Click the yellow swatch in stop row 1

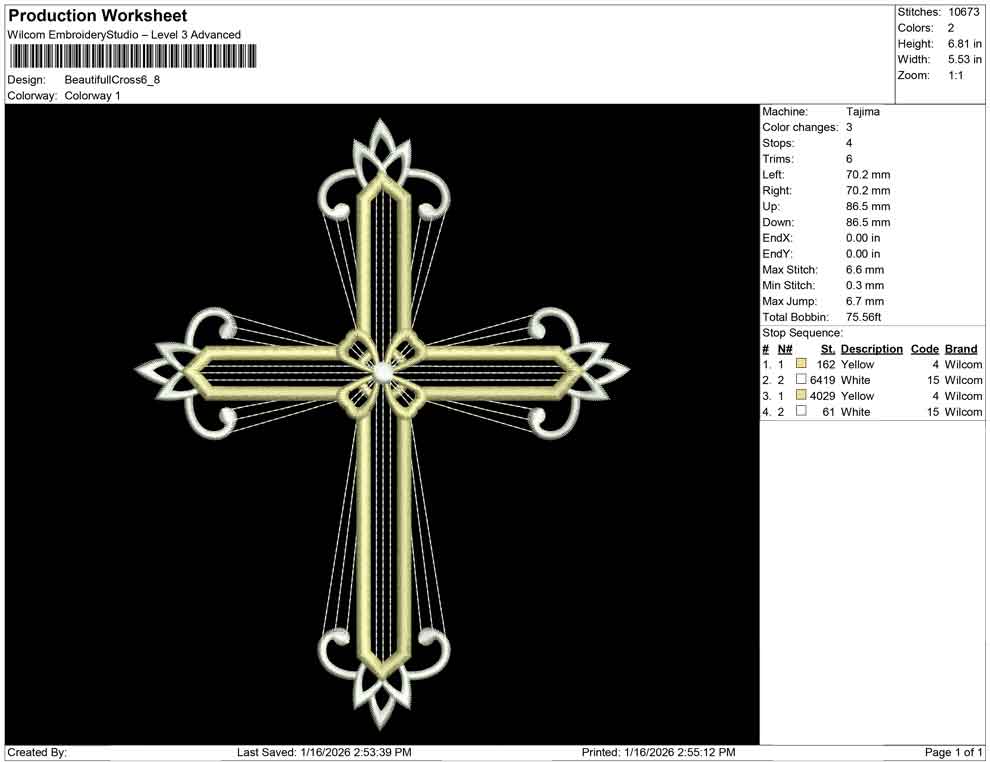point(799,364)
